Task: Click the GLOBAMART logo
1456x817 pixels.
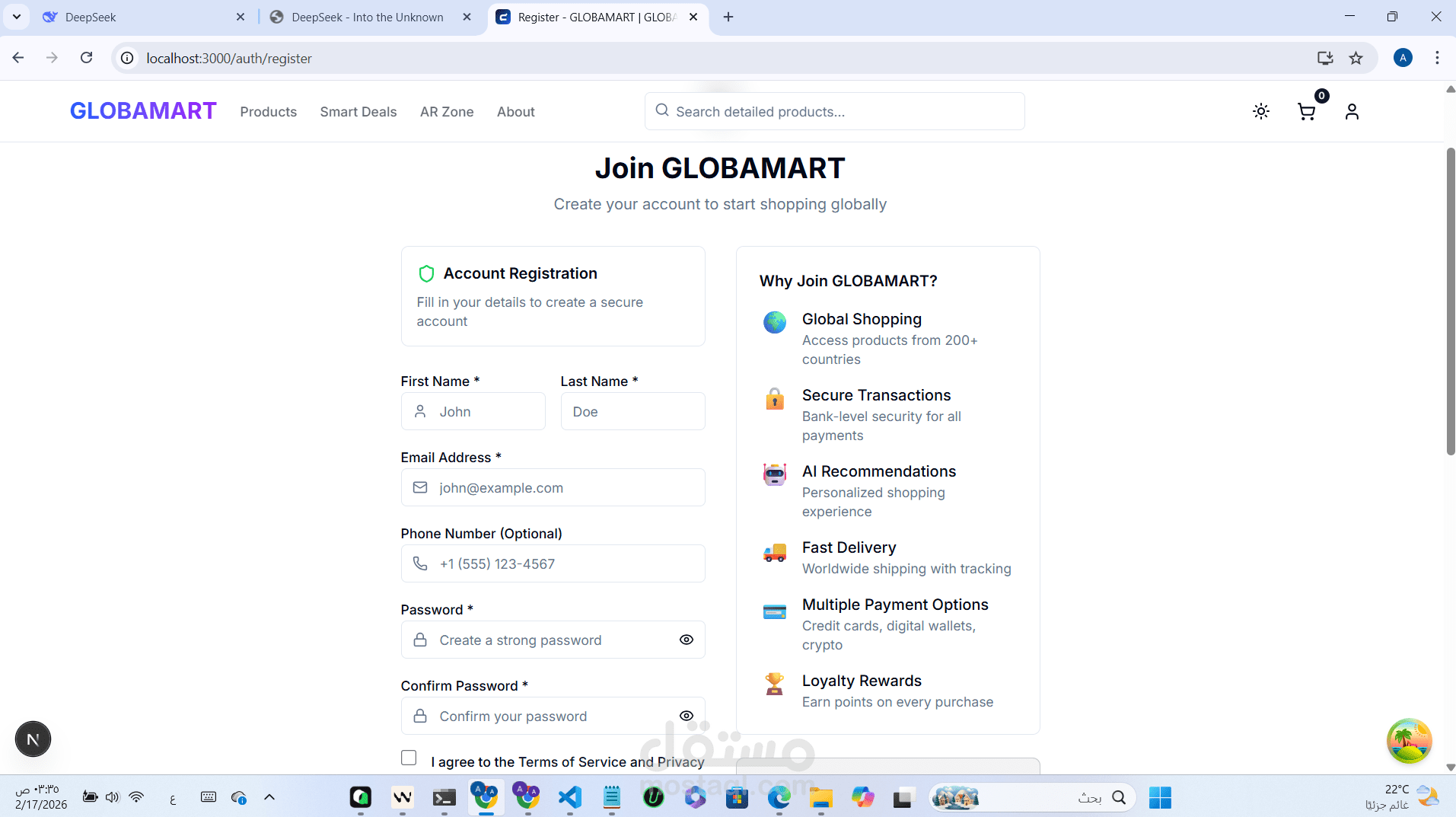Action: pos(143,111)
